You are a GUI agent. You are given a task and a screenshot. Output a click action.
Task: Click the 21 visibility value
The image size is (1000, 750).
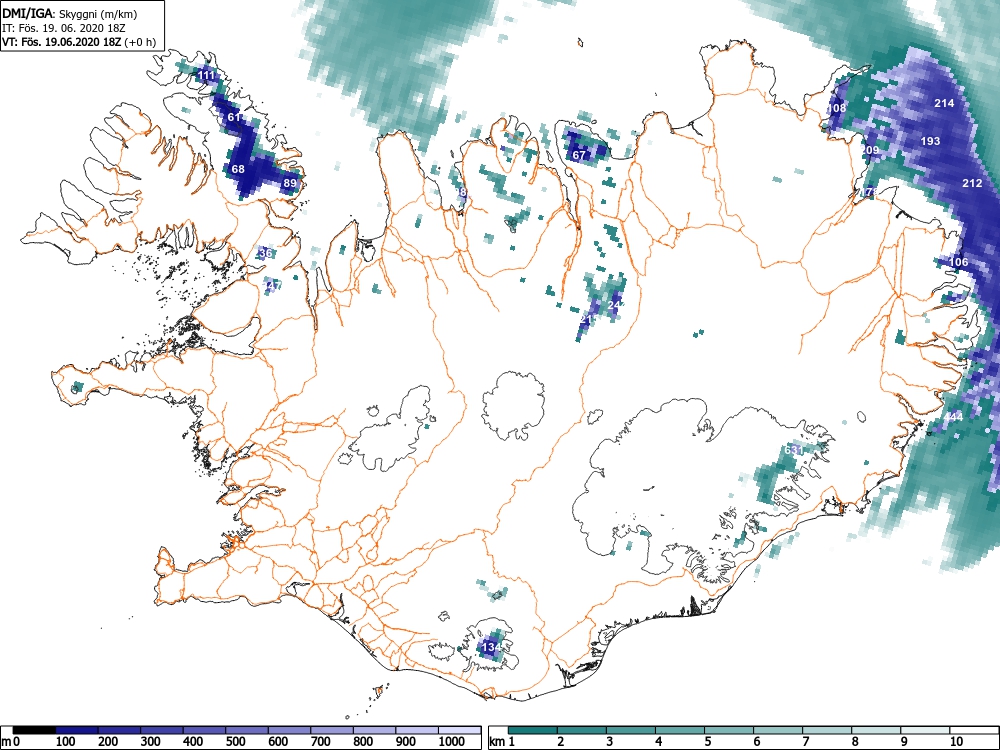pos(587,318)
